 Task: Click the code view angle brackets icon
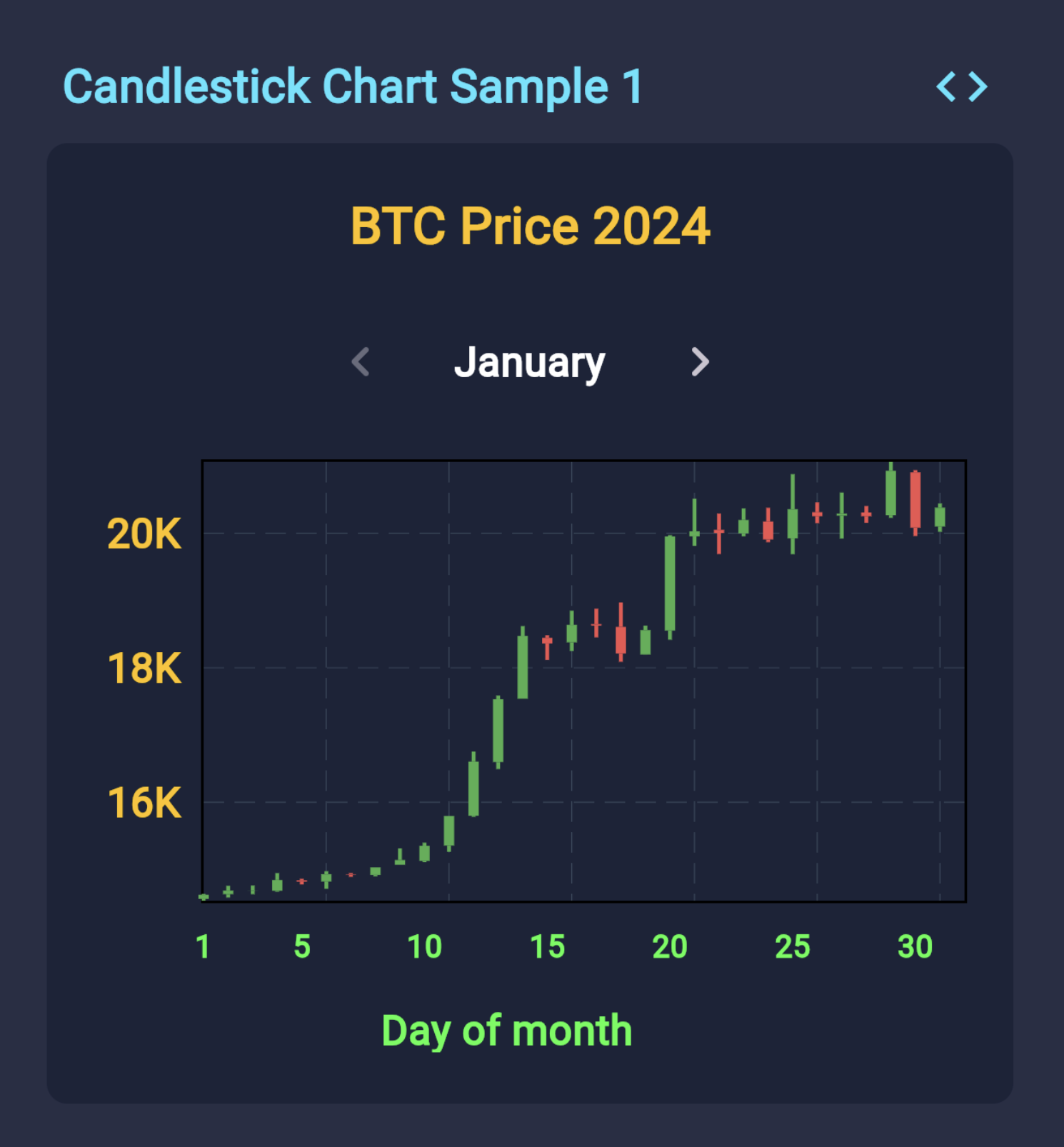961,87
